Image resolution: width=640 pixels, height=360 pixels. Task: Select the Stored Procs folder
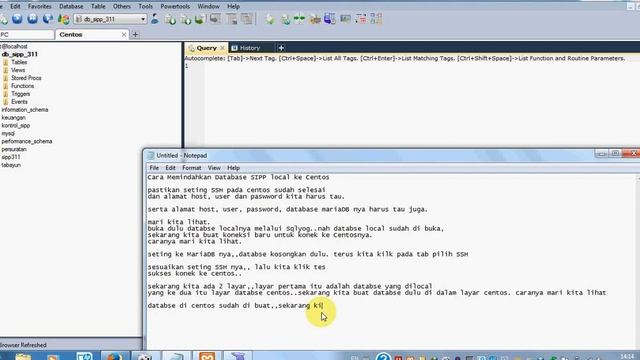pyautogui.click(x=26, y=78)
